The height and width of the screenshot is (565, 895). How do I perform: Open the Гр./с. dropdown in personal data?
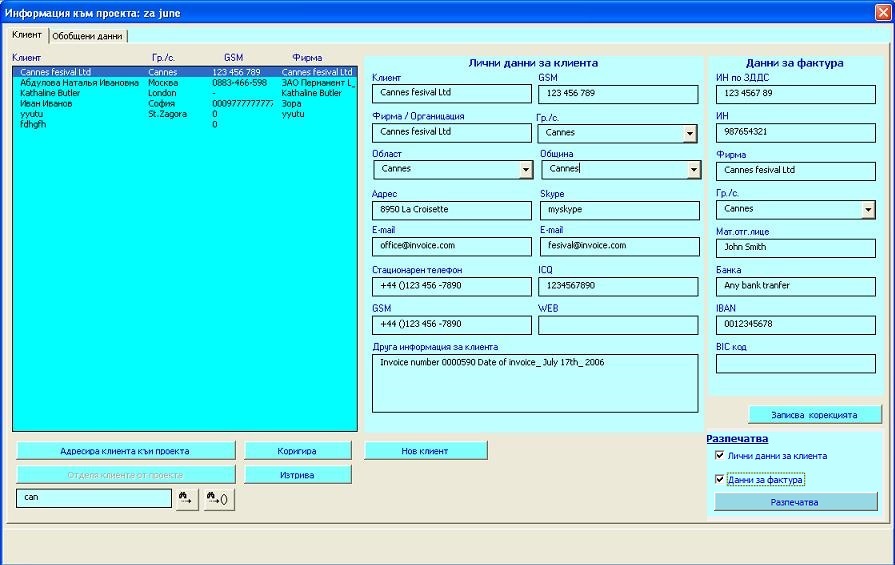pos(690,133)
